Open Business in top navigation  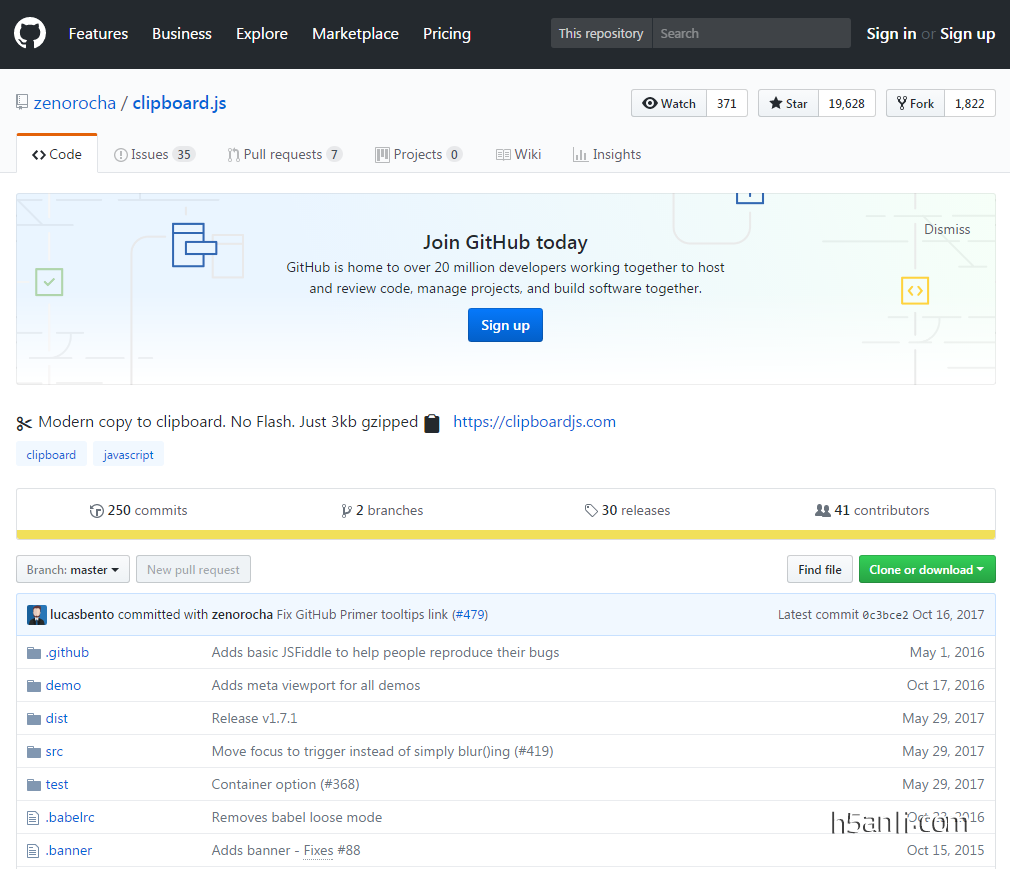pos(182,33)
